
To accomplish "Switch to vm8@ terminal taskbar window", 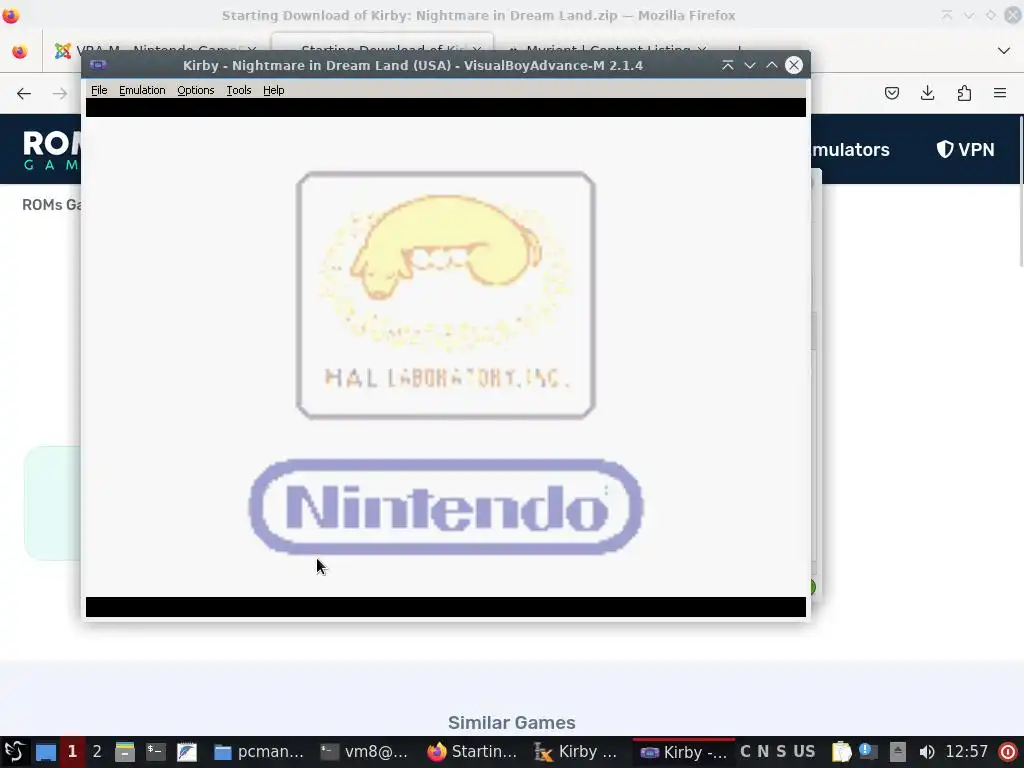I will (365, 752).
